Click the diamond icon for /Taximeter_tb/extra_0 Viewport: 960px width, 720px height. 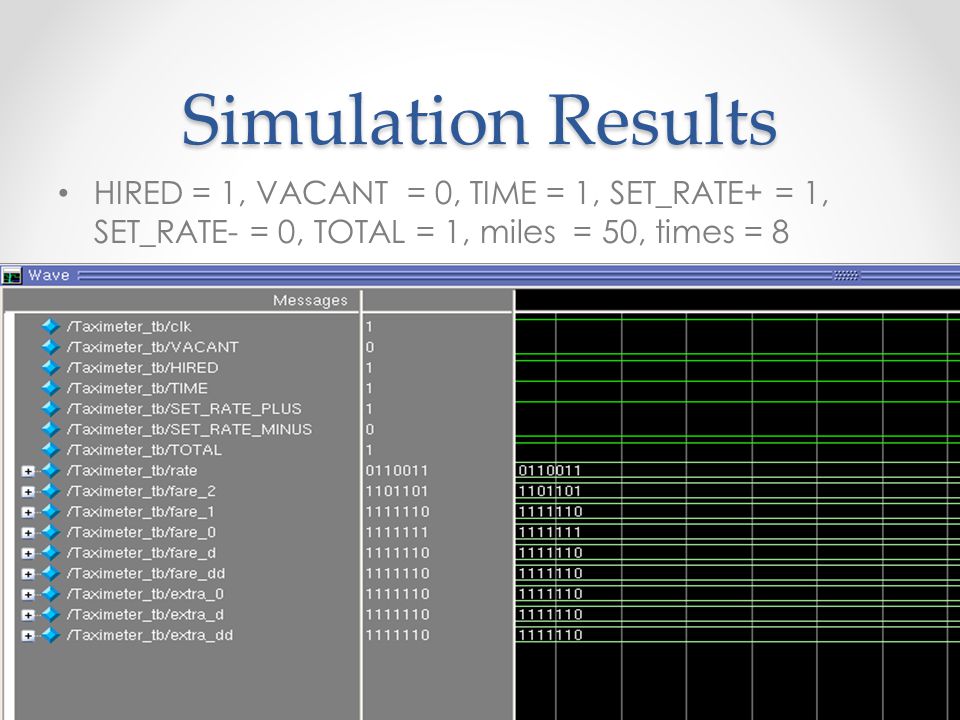point(50,594)
